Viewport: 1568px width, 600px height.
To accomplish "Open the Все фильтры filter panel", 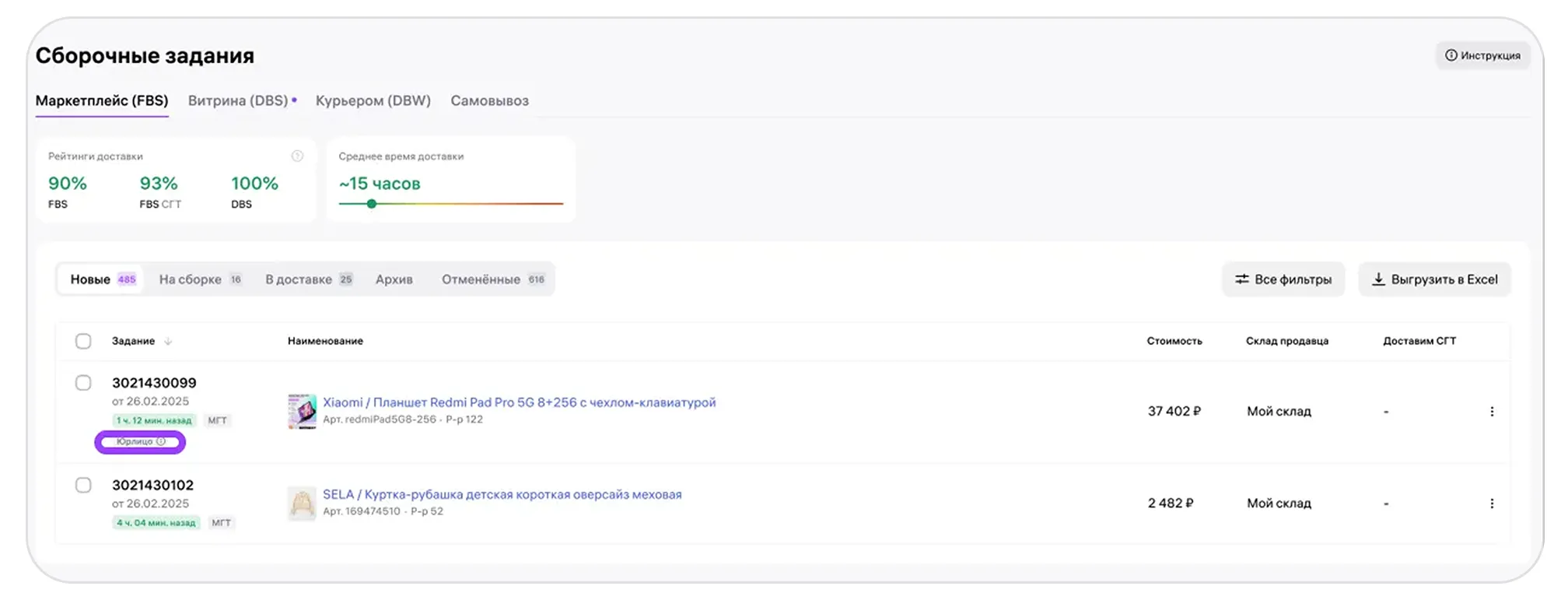I will (1283, 279).
